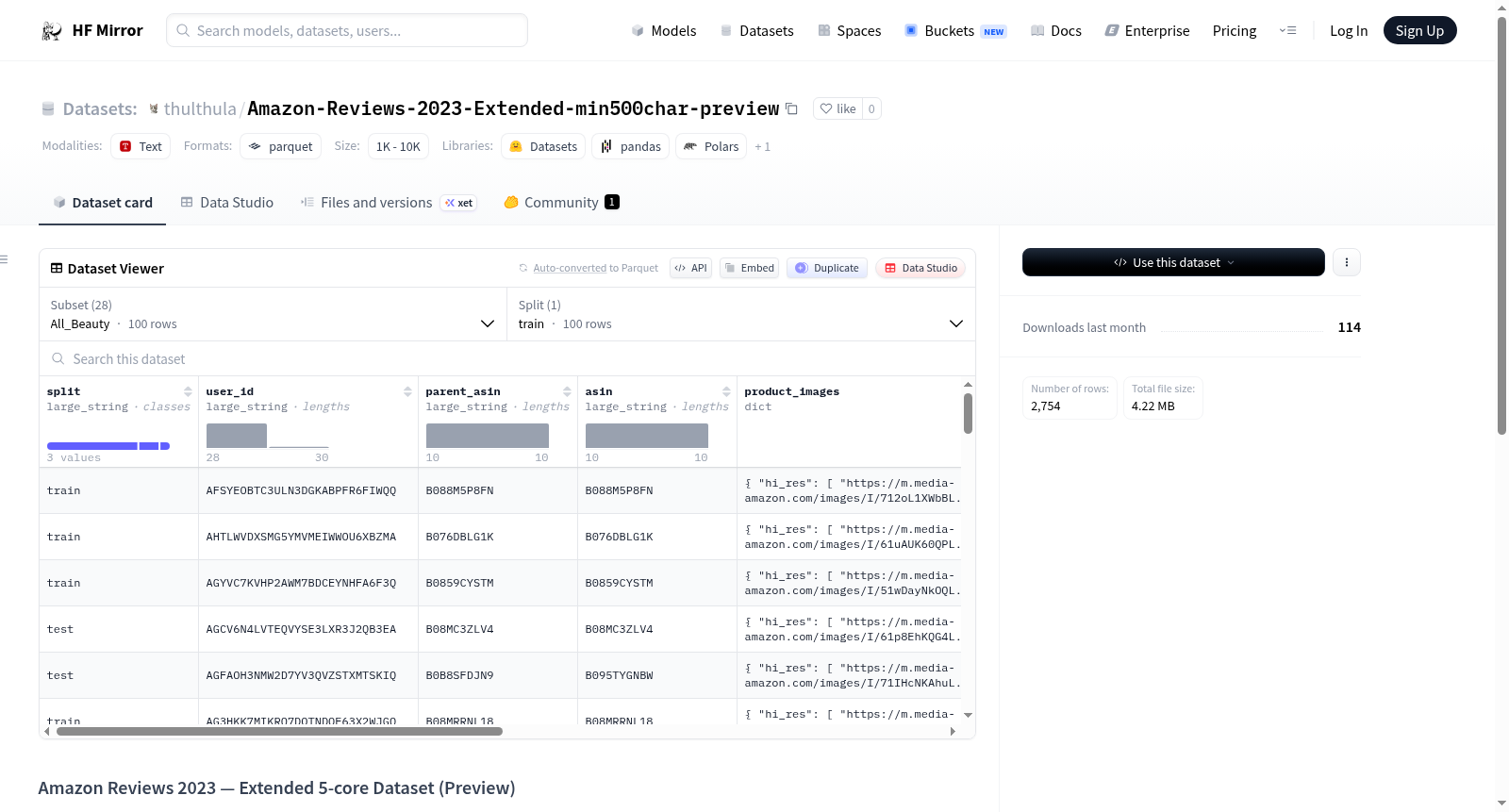Screen dimensions: 1509x812
Task: Click the Log In link
Action: pos(1349,31)
